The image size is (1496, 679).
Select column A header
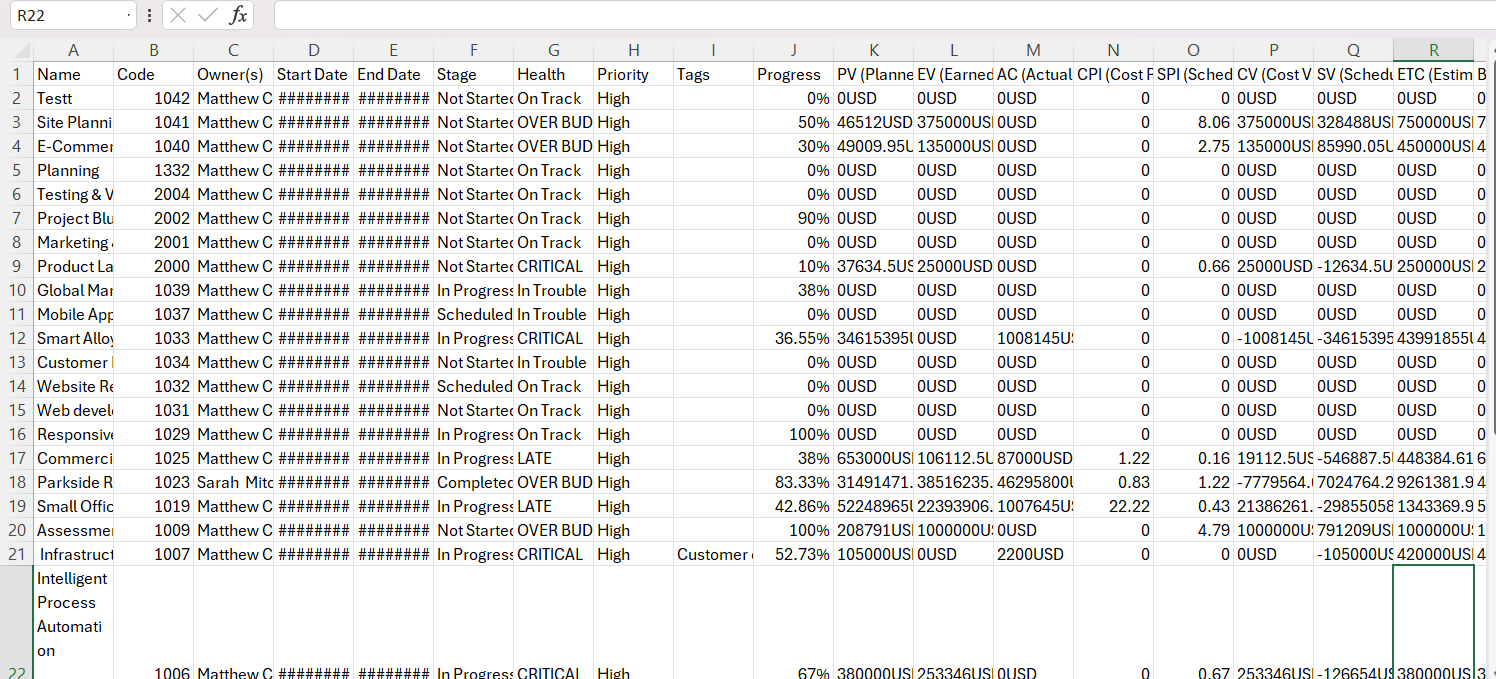click(x=73, y=50)
